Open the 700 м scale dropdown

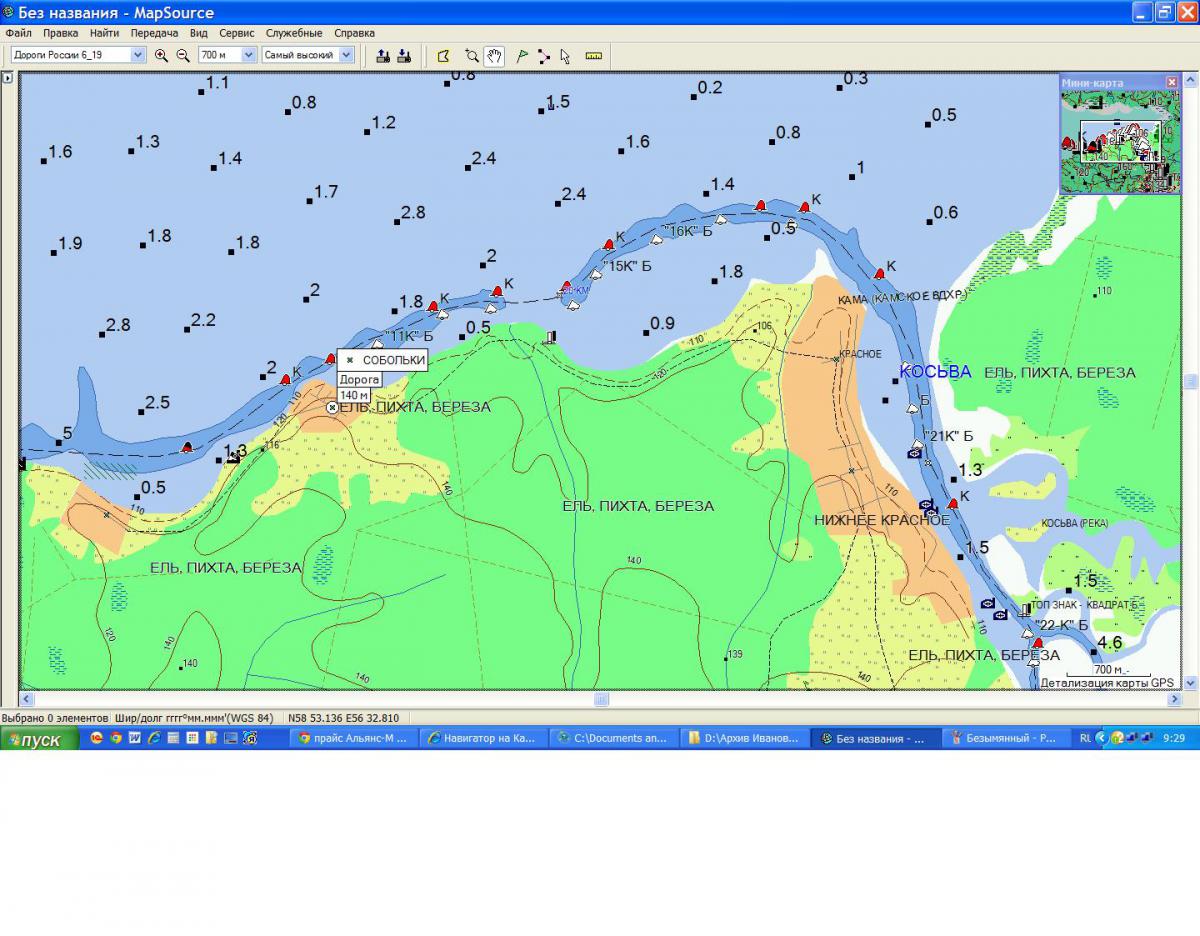[x=249, y=55]
